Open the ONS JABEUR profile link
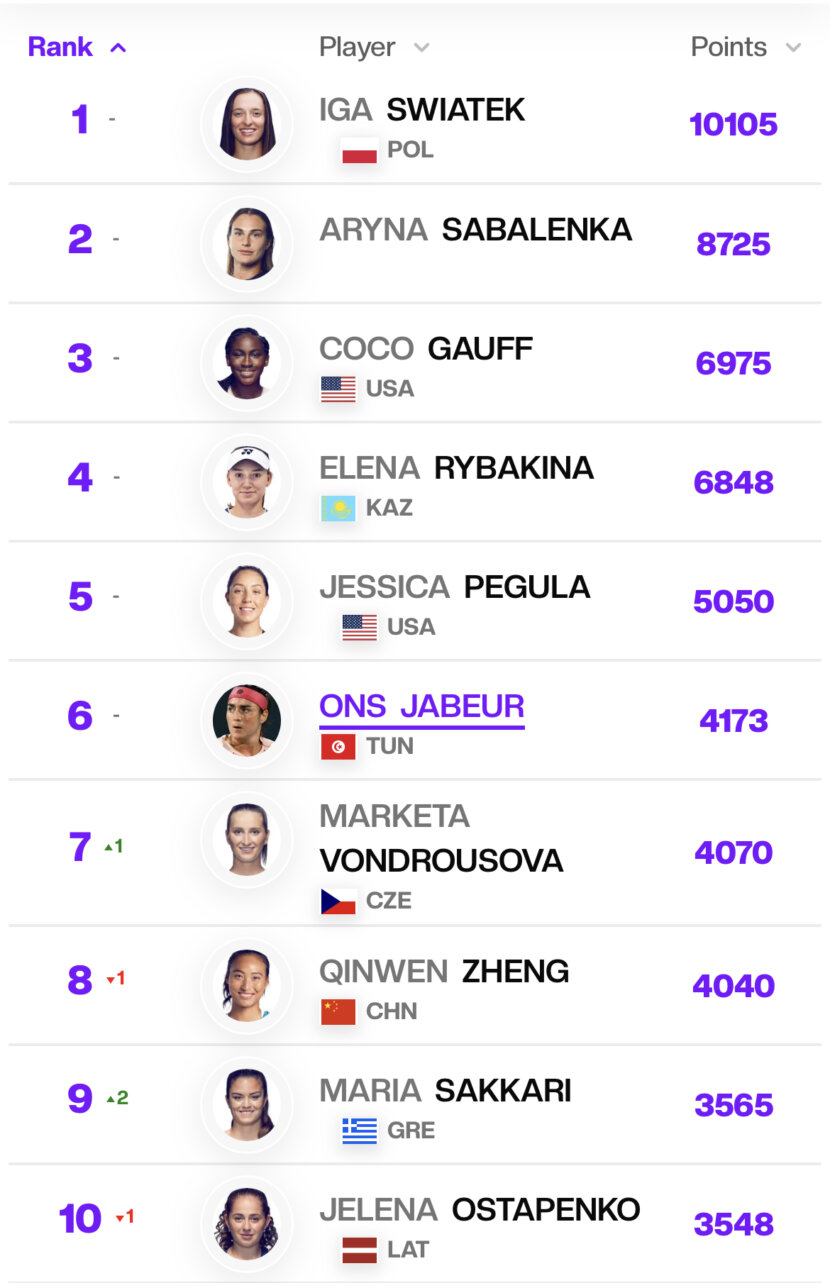The height and width of the screenshot is (1283, 830). (x=422, y=706)
